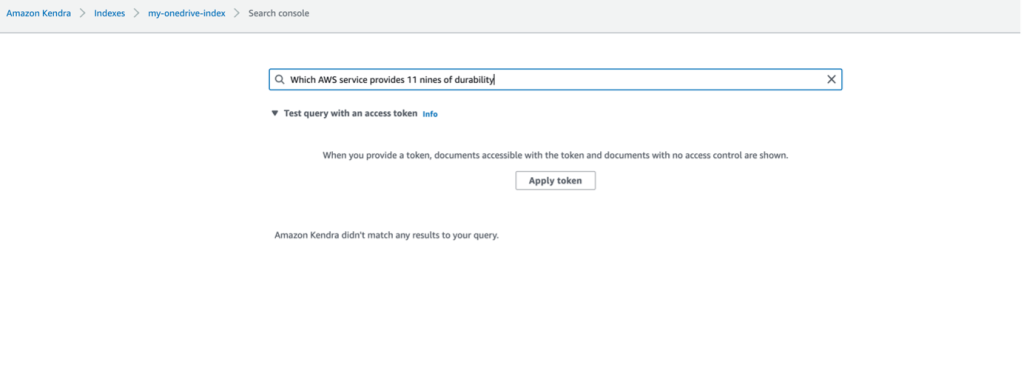Screen dimensions: 1024x391
Task: Go to the Indexes breadcrumb
Action: coord(110,13)
